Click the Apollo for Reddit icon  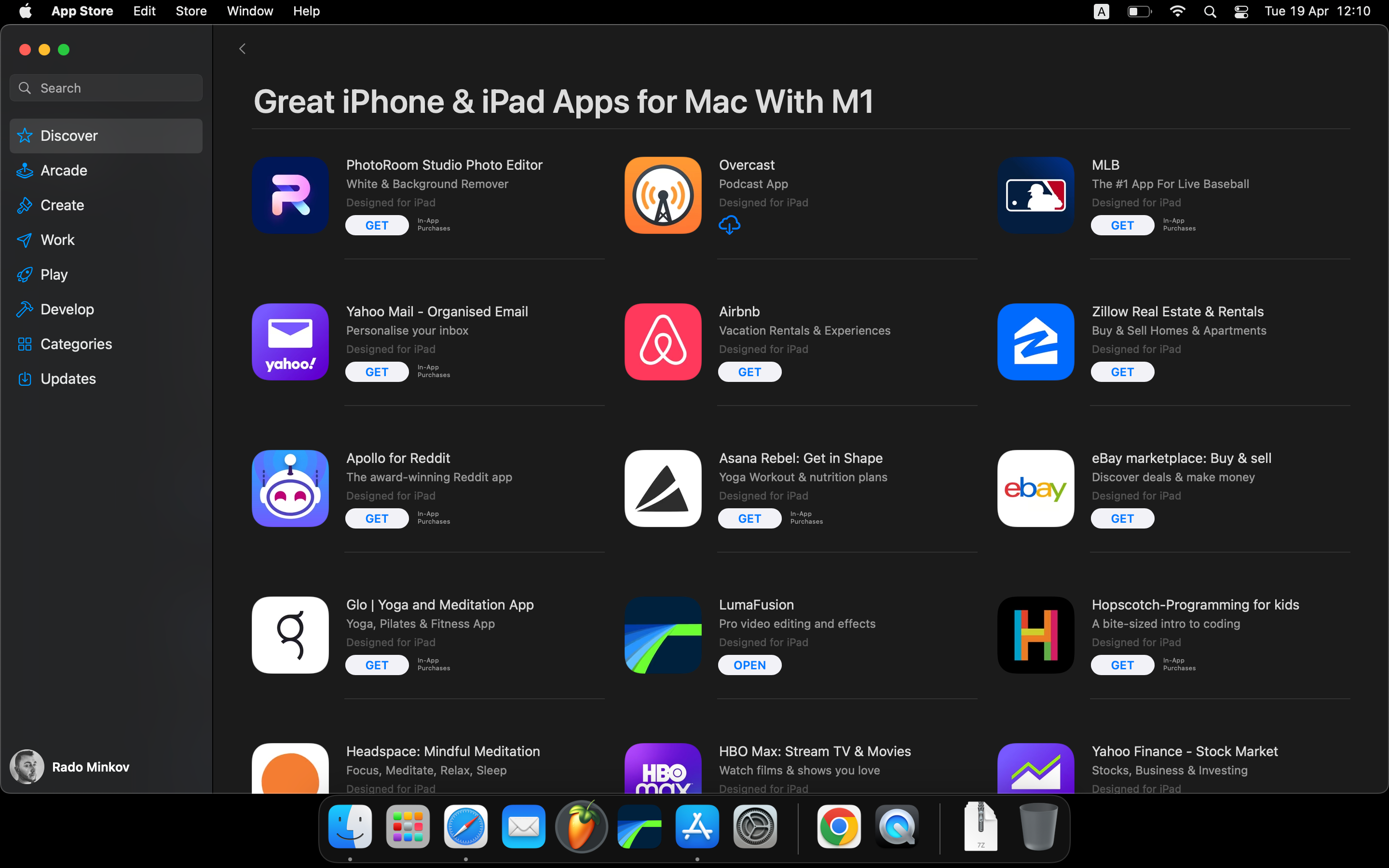coord(290,488)
